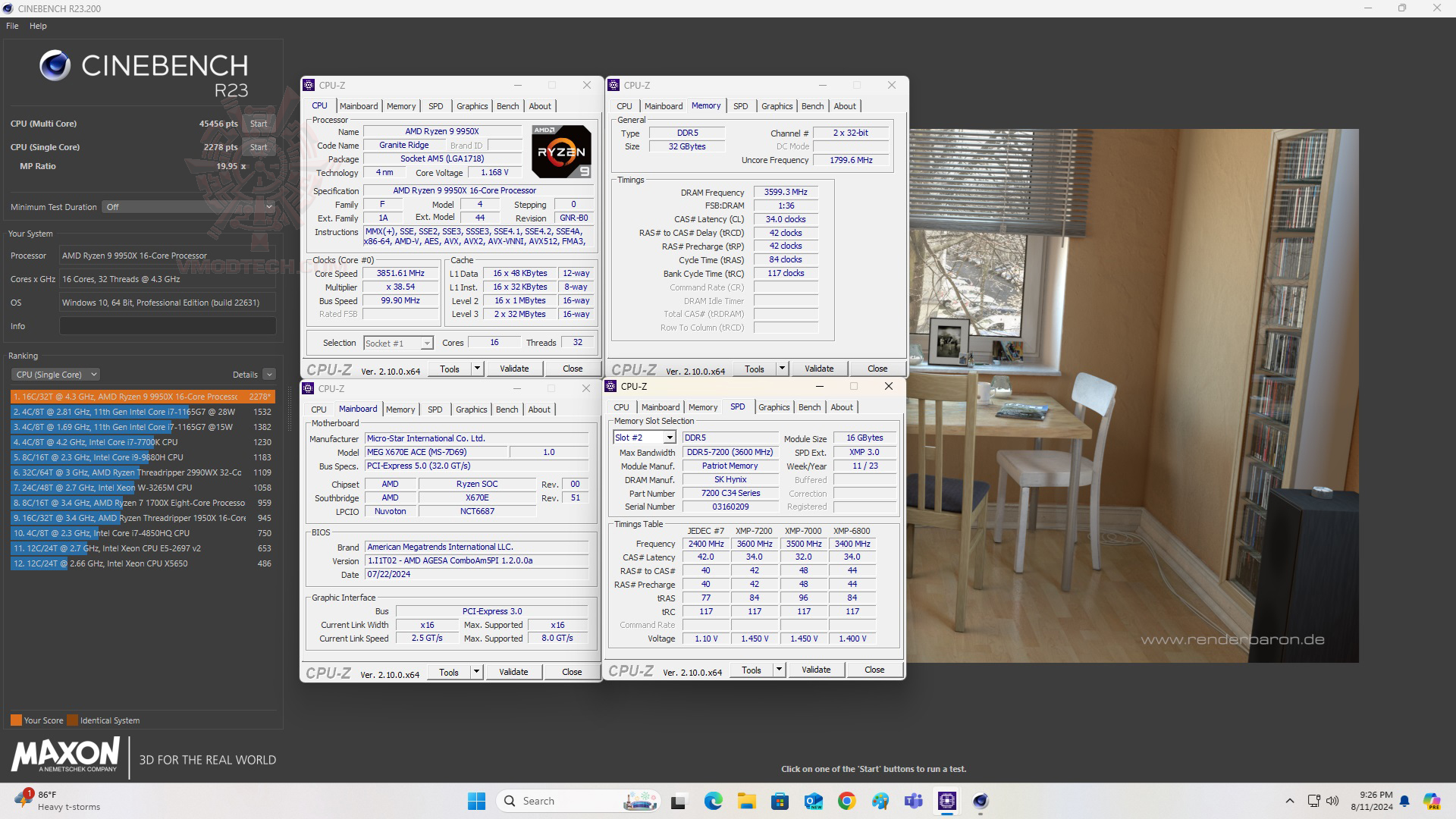This screenshot has height=819, width=1456.
Task: Click Validate in the Memory CPU-Z window
Action: [818, 369]
